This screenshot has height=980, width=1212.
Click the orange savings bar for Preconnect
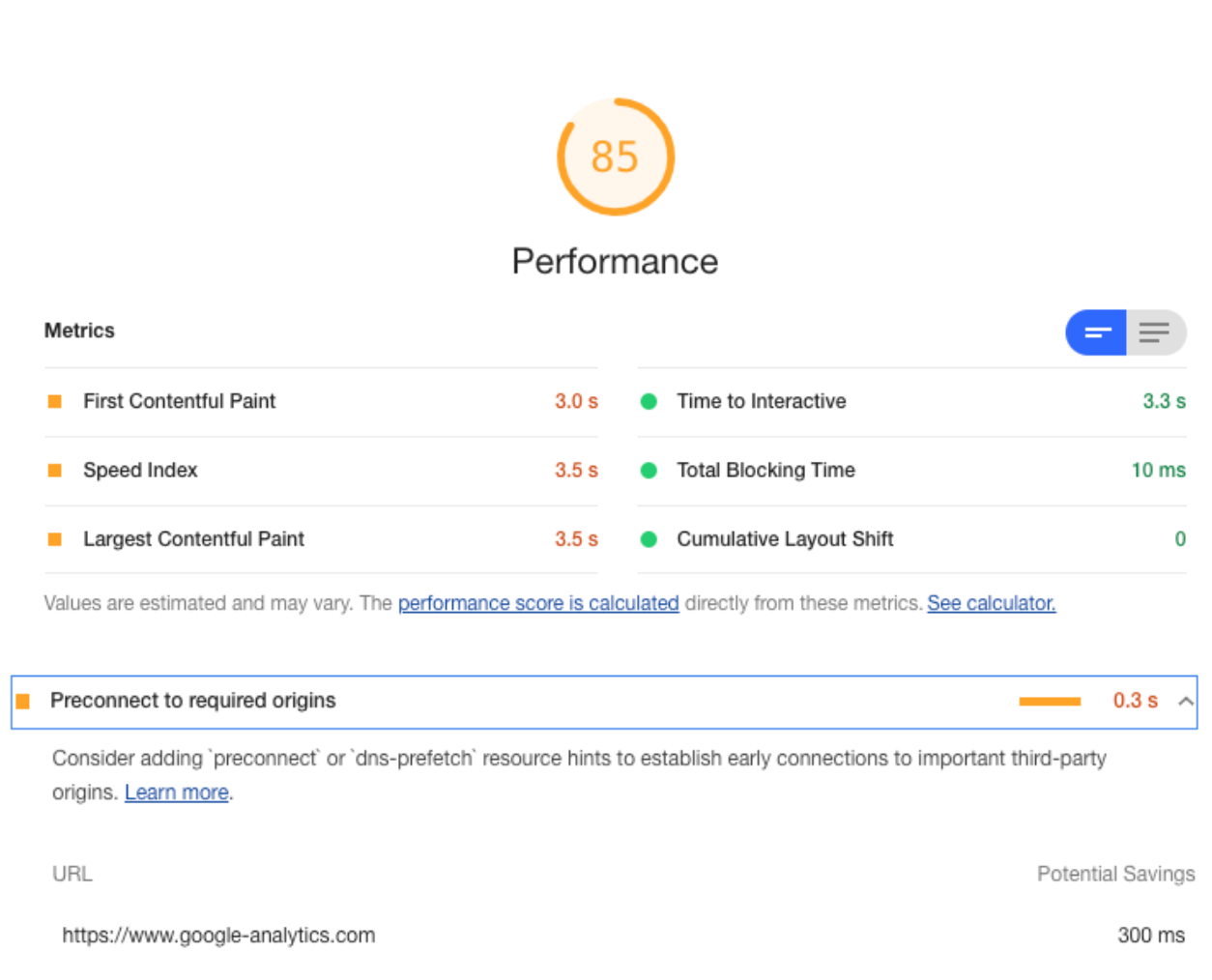(1050, 702)
